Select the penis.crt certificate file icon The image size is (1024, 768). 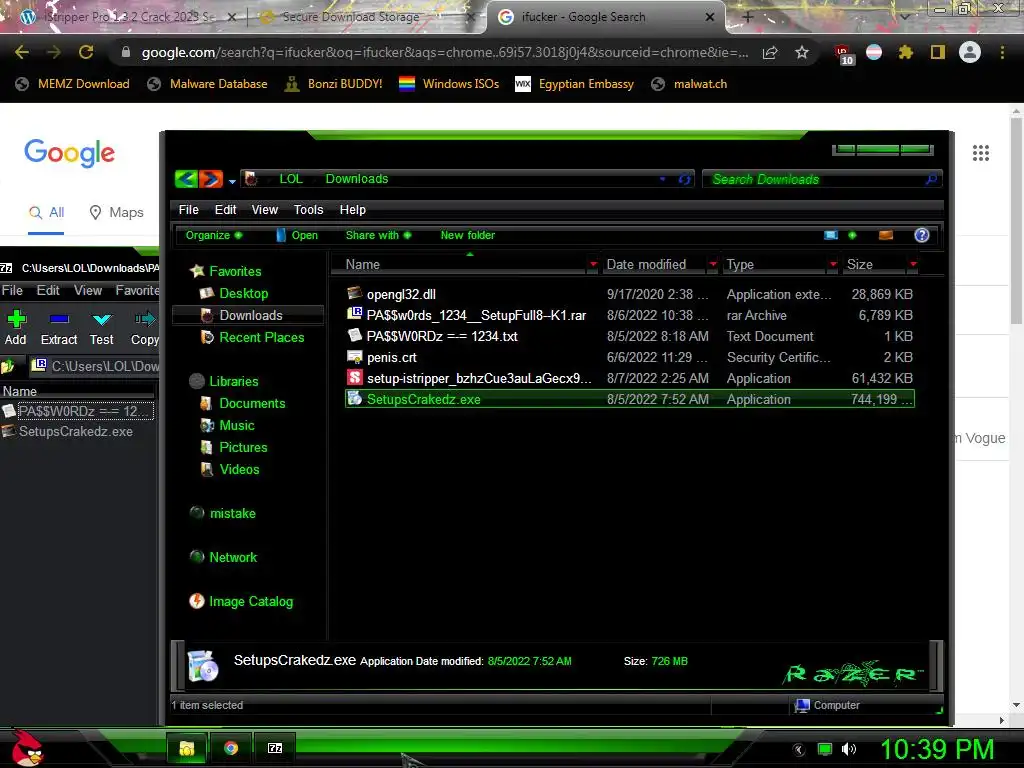coord(355,357)
